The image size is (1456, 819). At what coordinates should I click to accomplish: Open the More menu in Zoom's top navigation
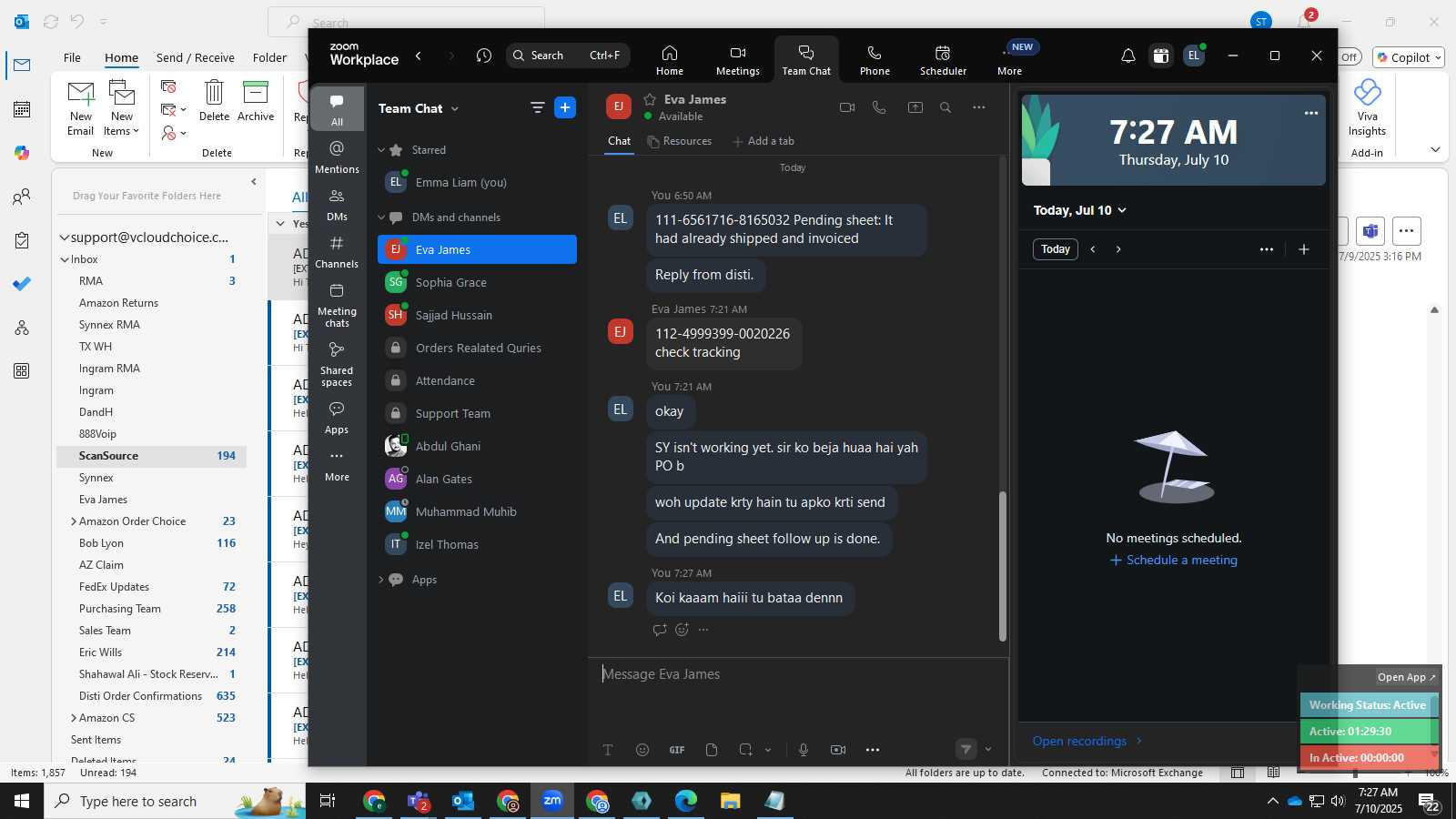[x=1010, y=60]
